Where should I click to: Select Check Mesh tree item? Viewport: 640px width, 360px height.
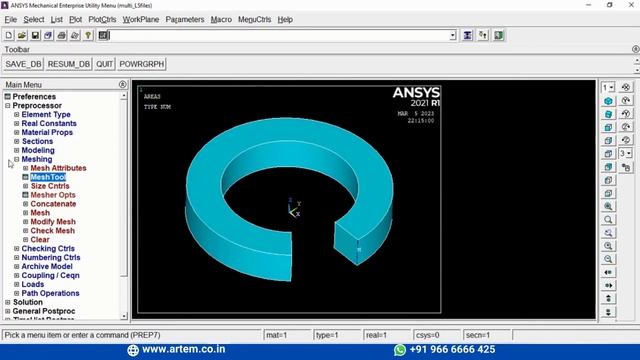tap(53, 231)
